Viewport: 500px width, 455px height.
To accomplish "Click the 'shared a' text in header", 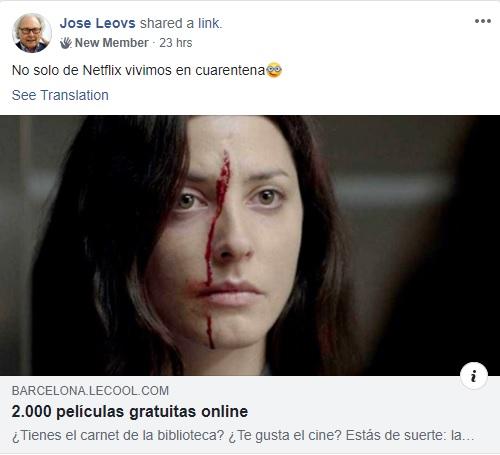I will tap(167, 23).
